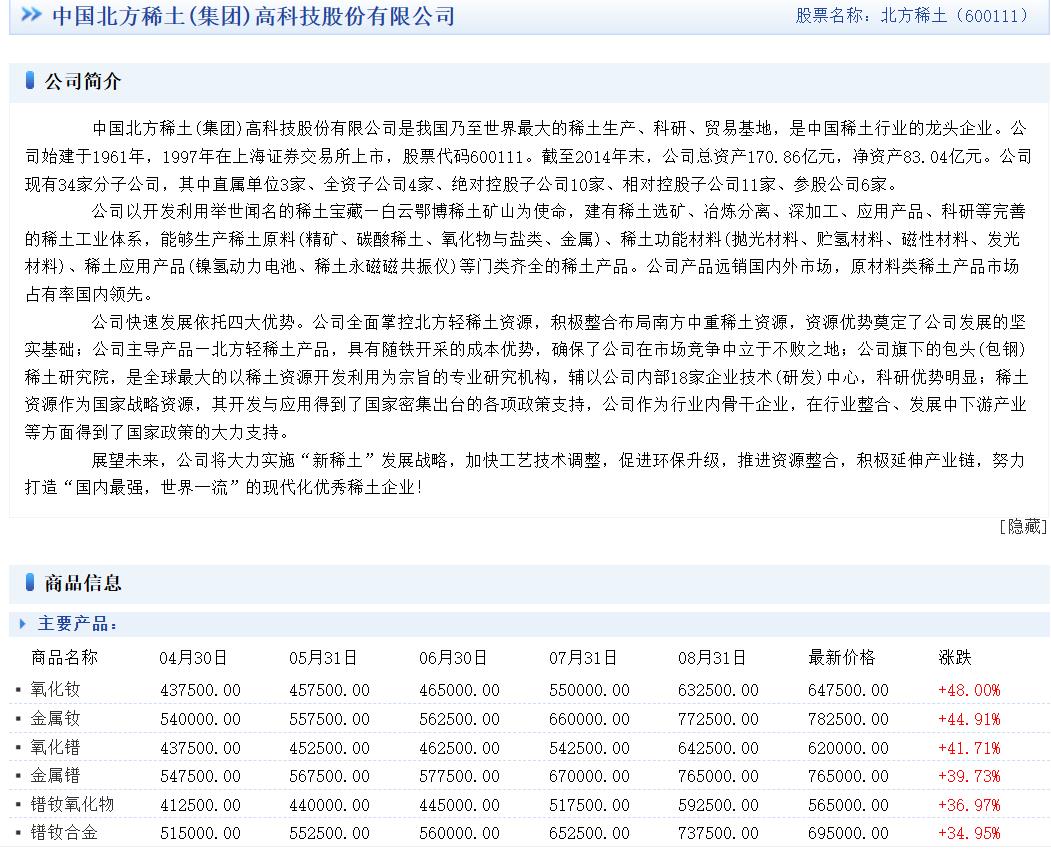Screen dimensions: 1051x854
Task: Click the 主要产品 label
Action: pos(77,624)
